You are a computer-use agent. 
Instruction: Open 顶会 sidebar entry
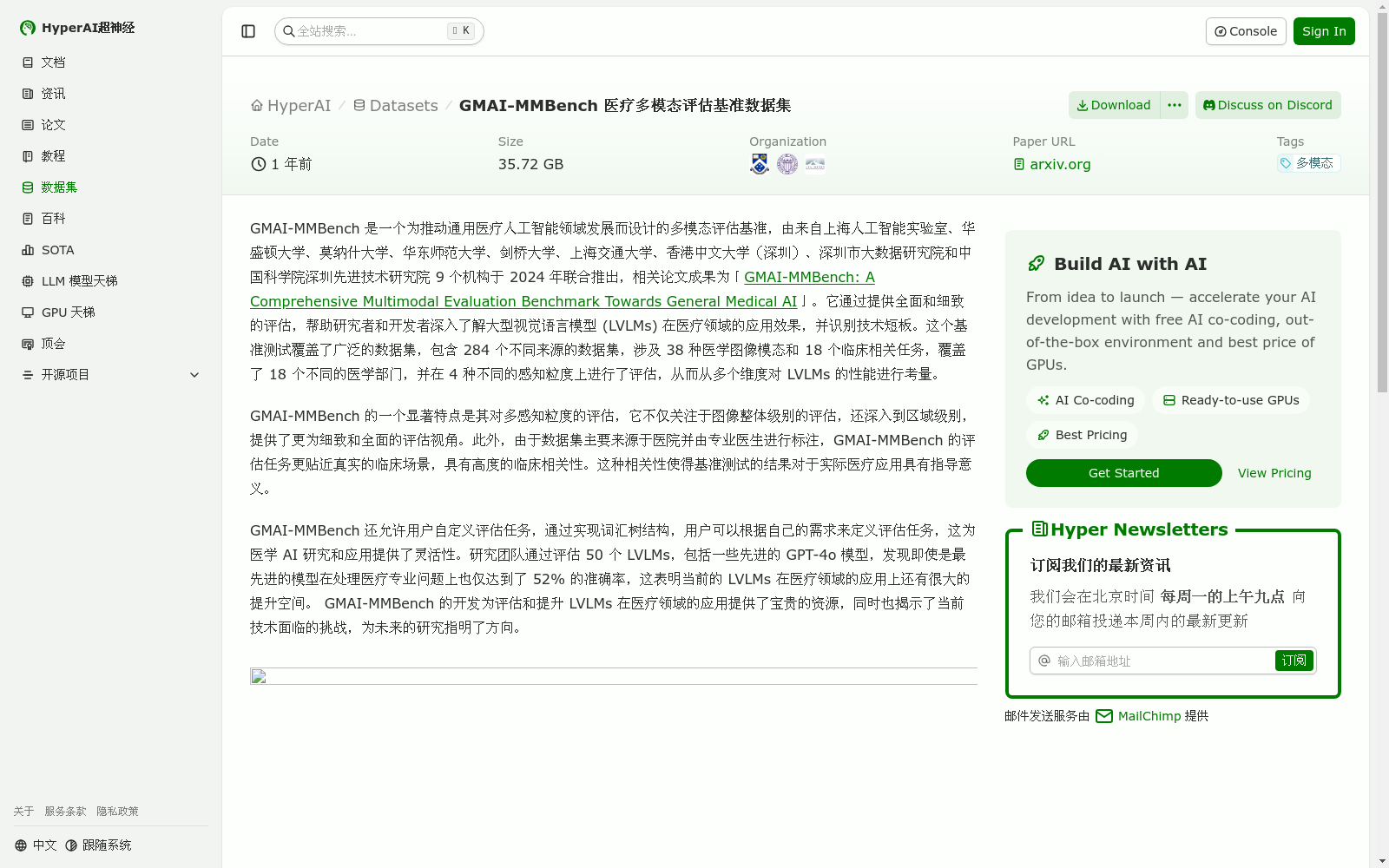pos(111,344)
